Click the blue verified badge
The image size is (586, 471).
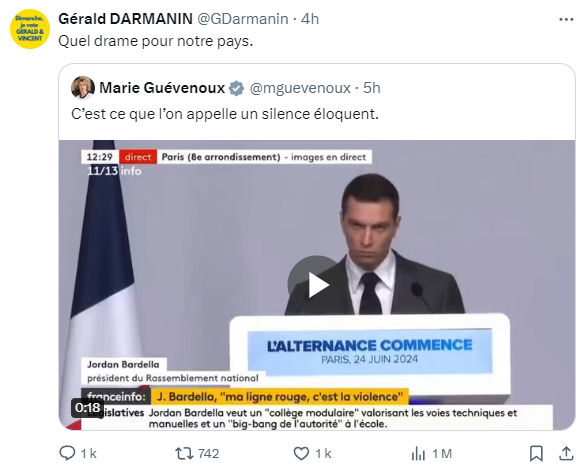(237, 88)
